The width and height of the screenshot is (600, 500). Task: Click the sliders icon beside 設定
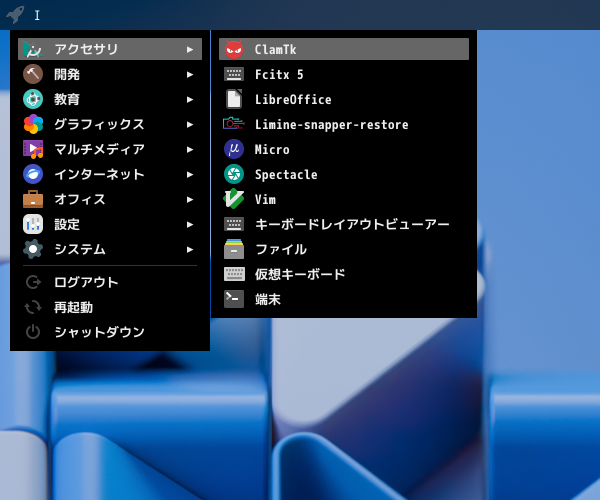(x=33, y=224)
